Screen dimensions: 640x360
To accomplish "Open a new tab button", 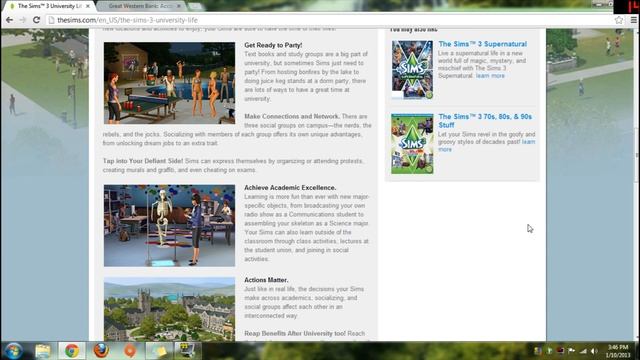I will pos(196,6).
